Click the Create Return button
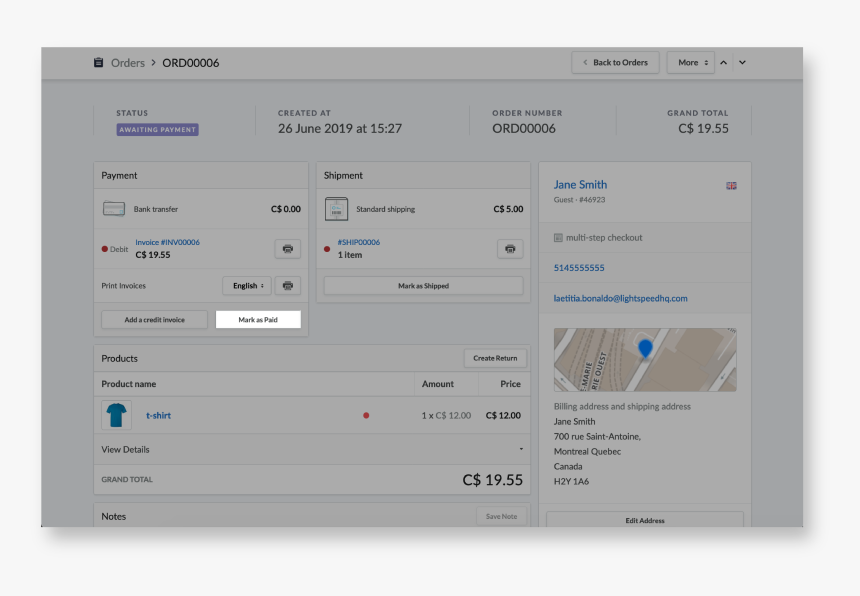Screen dimensions: 860x596 pyautogui.click(x=495, y=358)
